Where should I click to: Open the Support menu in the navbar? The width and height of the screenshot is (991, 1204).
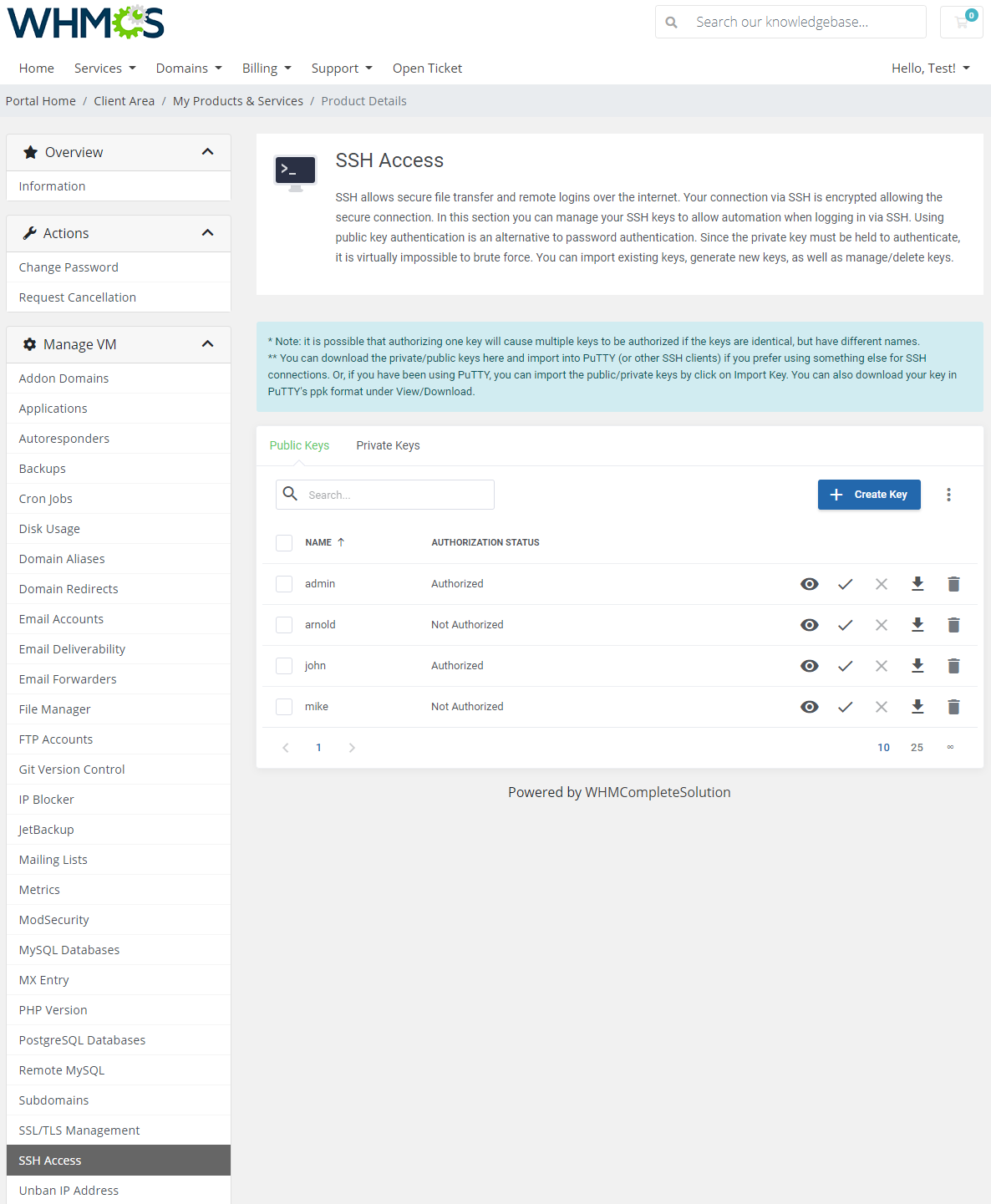coord(342,68)
